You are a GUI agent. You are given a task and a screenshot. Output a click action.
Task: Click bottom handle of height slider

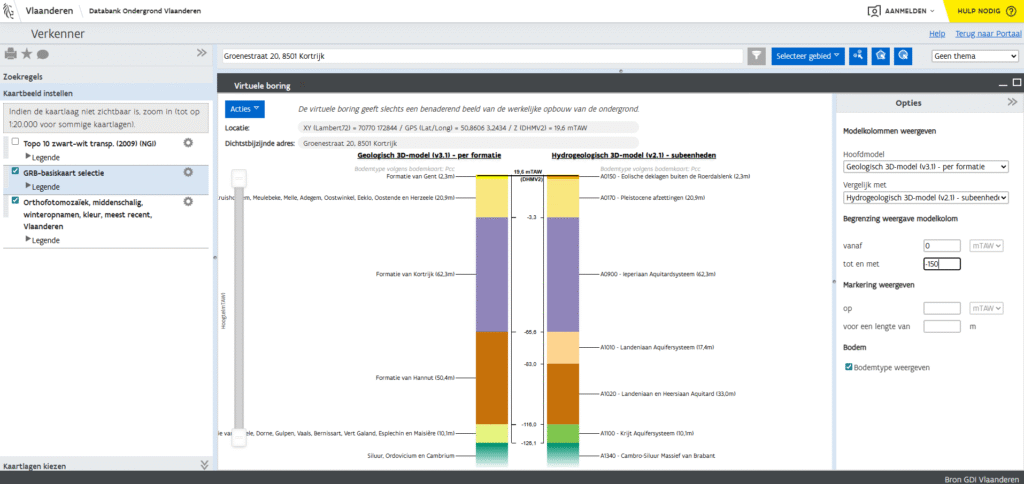click(x=239, y=438)
